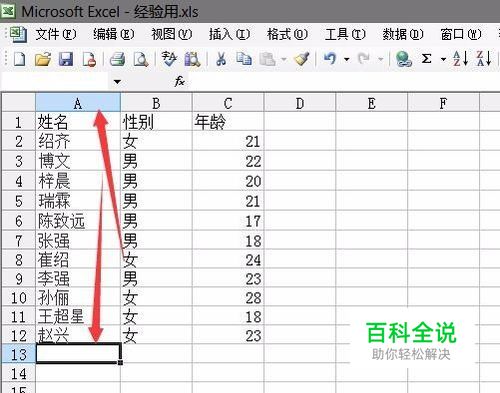
Task: Click the Permission document icon
Action: (x=89, y=59)
